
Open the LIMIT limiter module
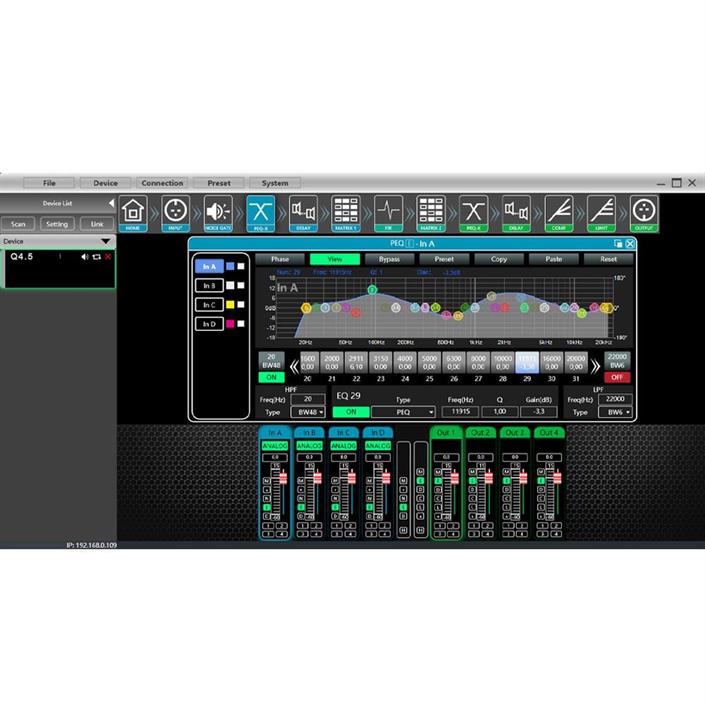click(x=601, y=210)
